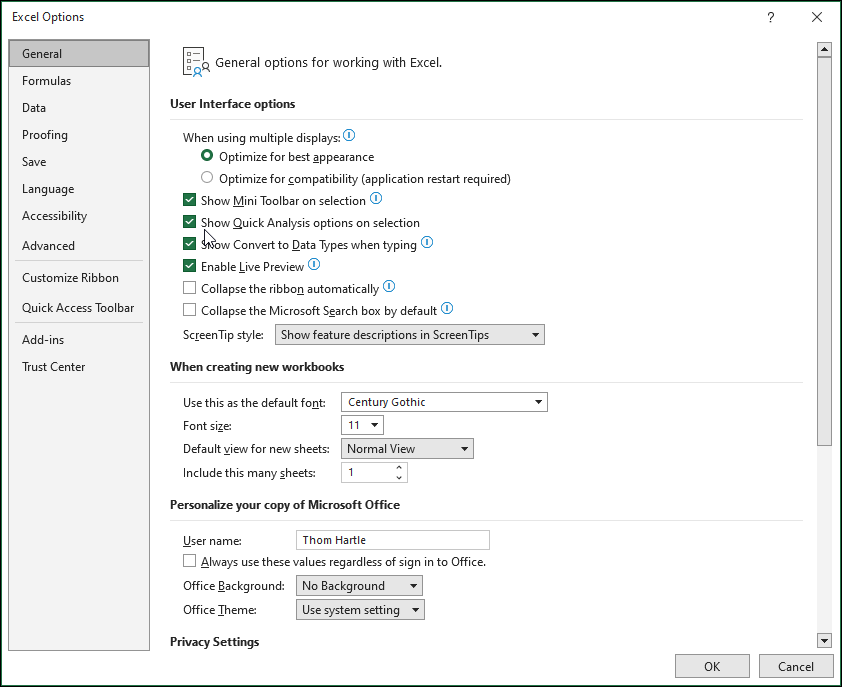The width and height of the screenshot is (842, 687).
Task: Open the Quick Access Toolbar category
Action: (x=79, y=308)
